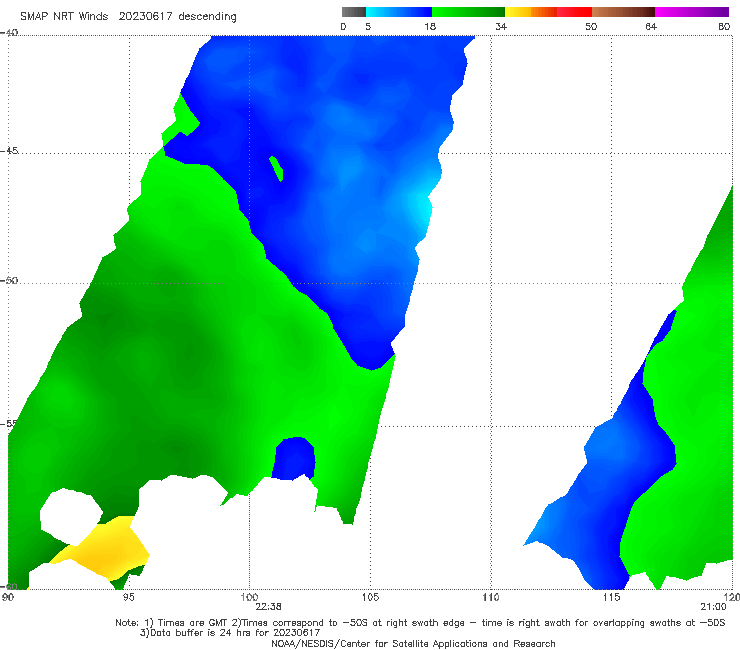Click the small green island inside the blue region

(x=276, y=169)
